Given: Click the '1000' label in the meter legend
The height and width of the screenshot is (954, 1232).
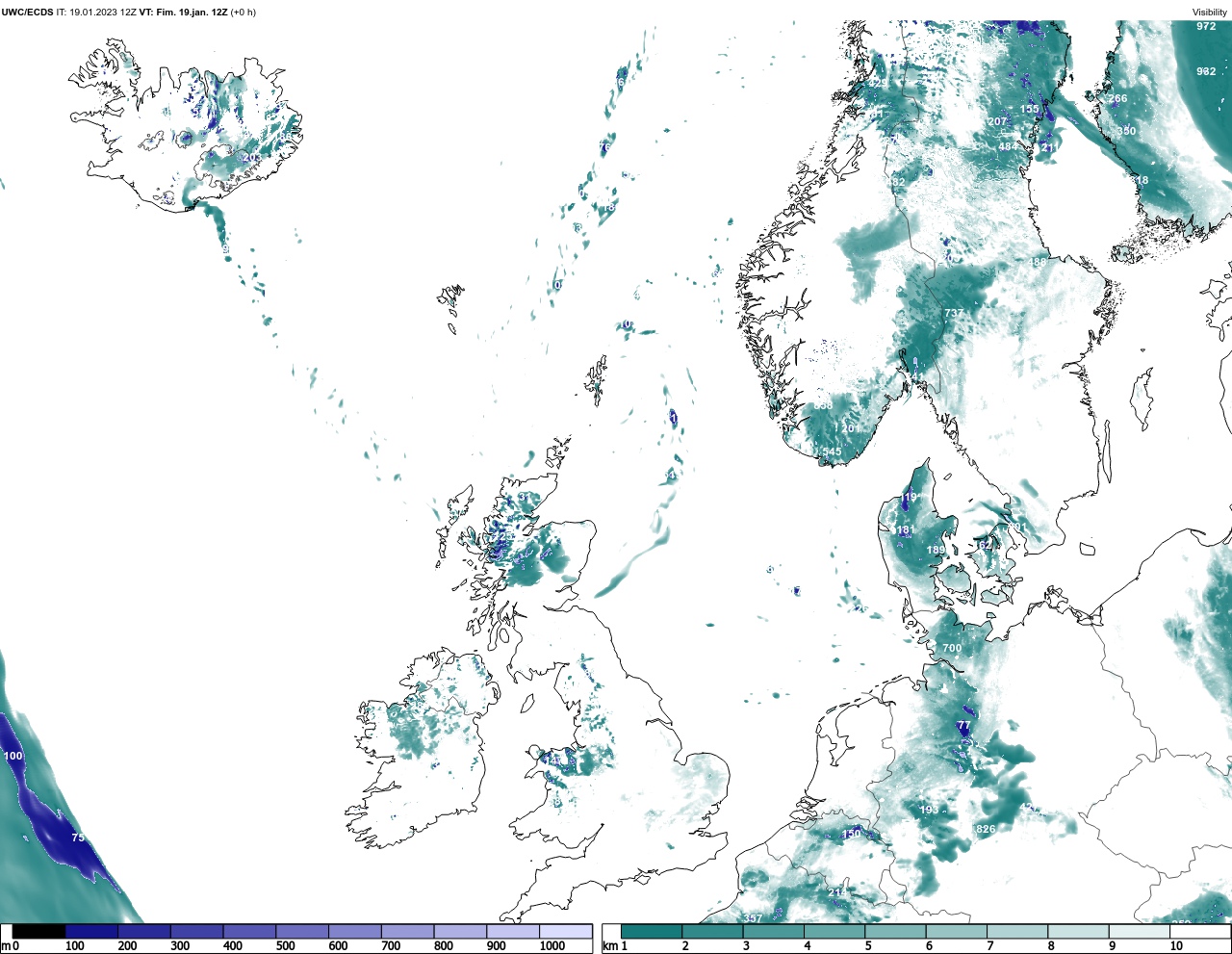Looking at the screenshot, I should coord(552,946).
